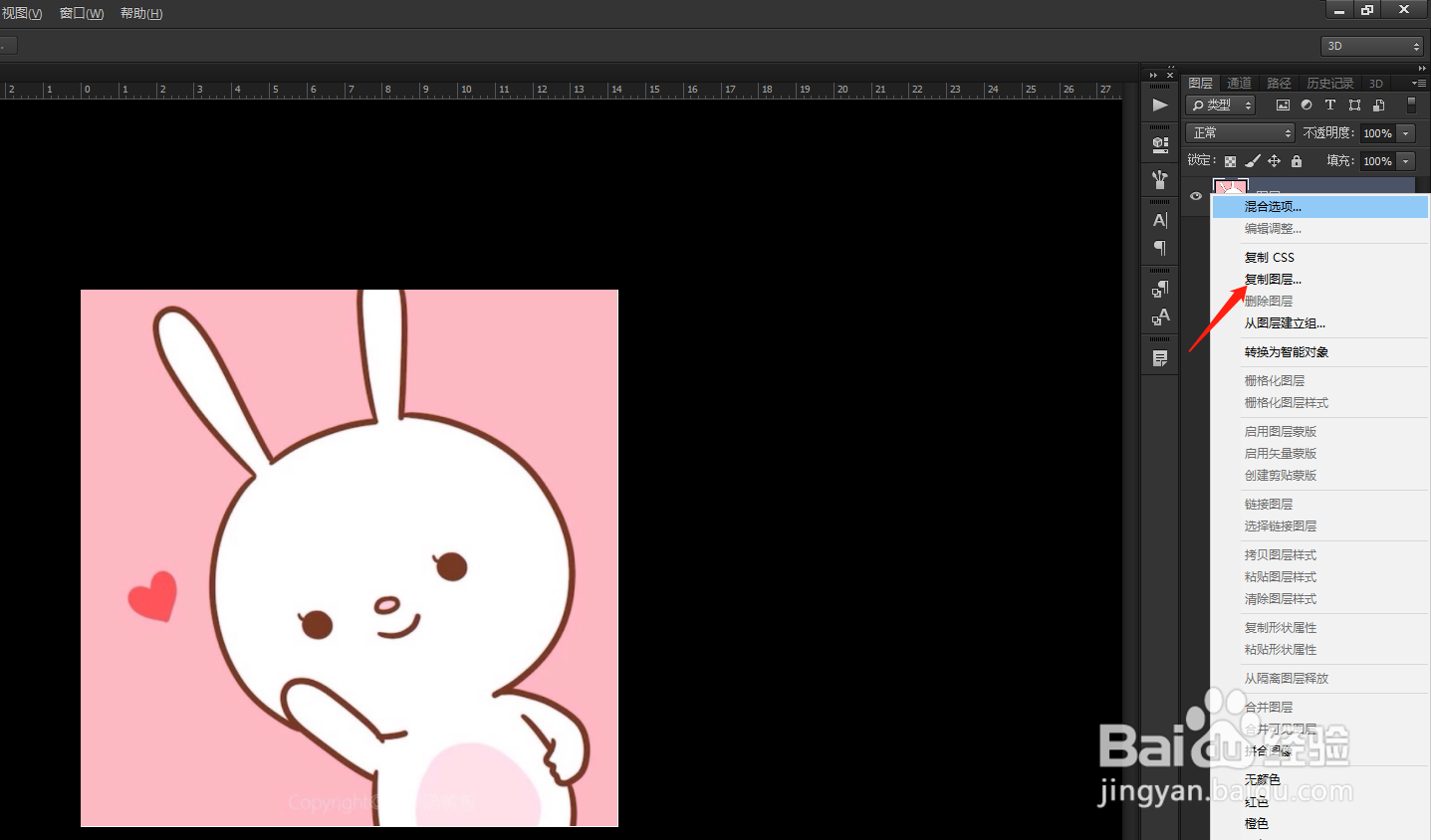Open the Paragraph panel icon (¶)

click(x=1160, y=248)
